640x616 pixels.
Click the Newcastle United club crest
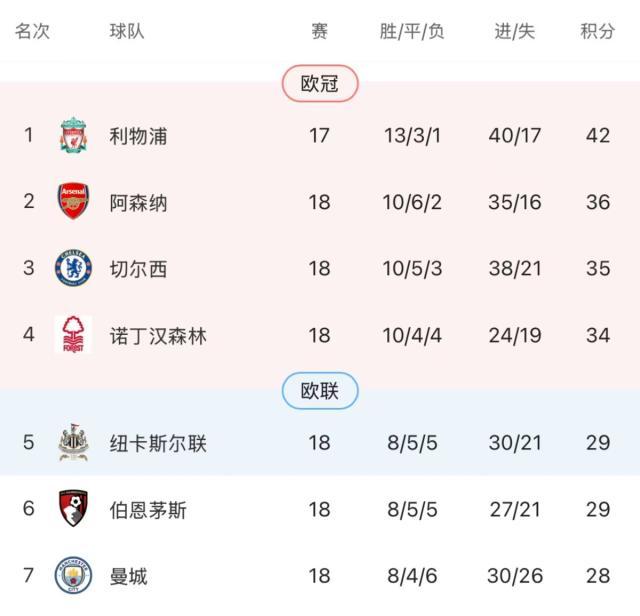[x=73, y=442]
